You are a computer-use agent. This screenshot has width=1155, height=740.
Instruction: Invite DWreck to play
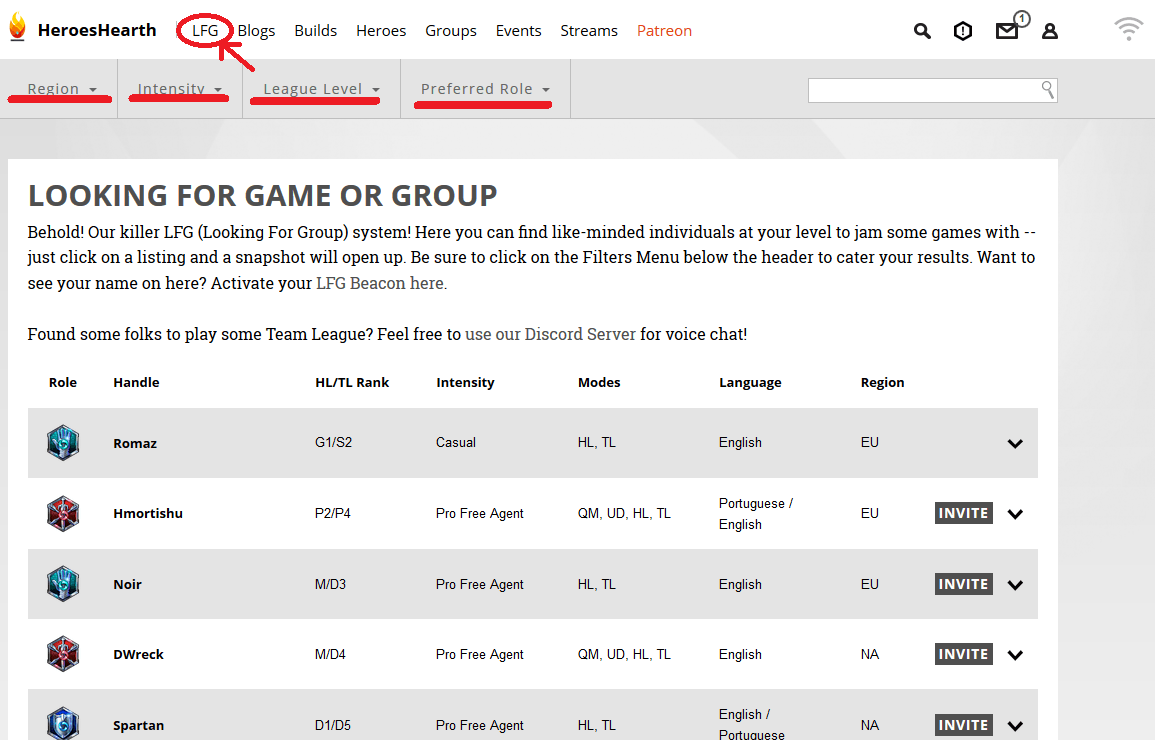(x=963, y=654)
